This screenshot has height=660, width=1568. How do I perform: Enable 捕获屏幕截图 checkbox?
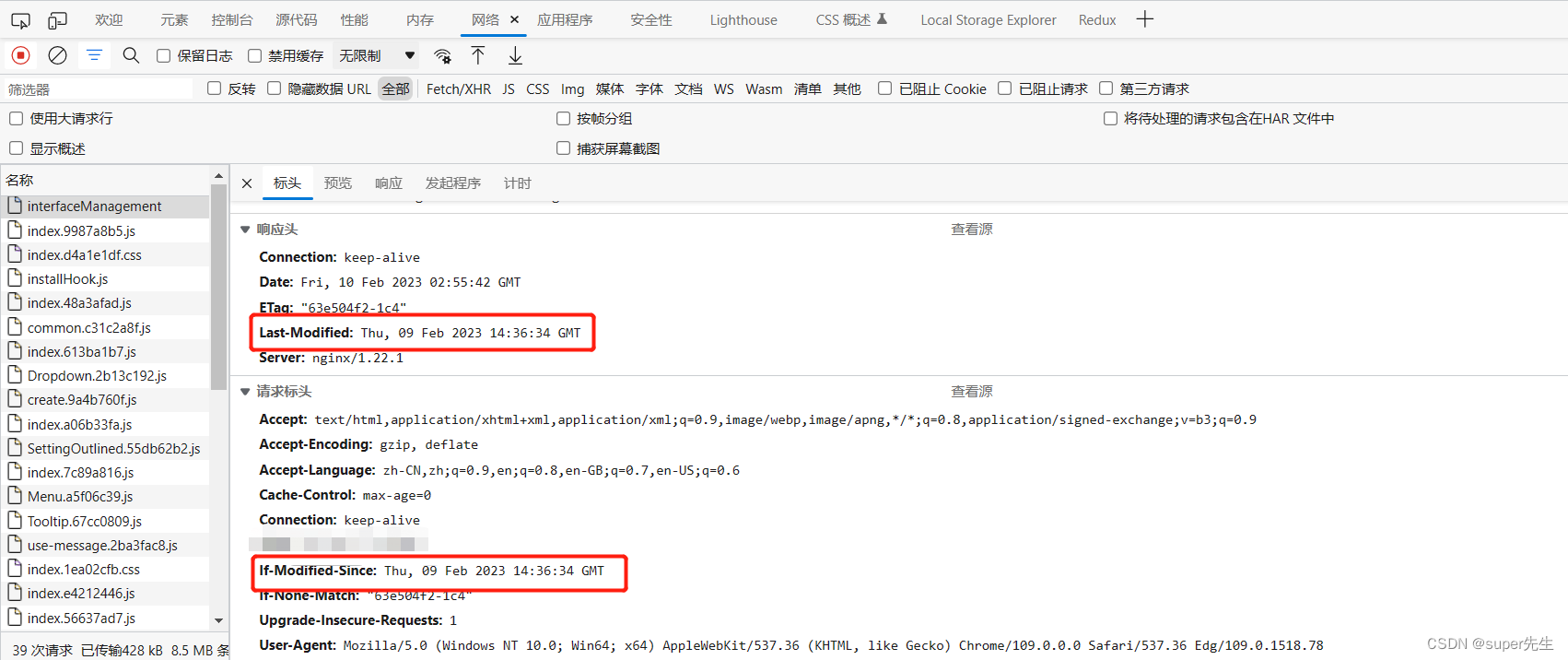coord(563,148)
